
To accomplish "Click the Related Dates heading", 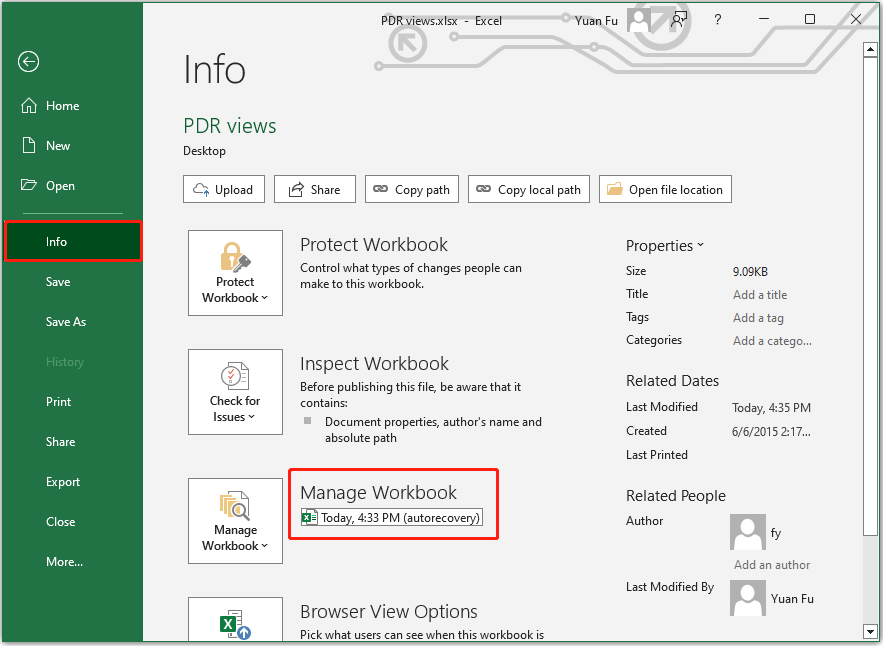I will tap(672, 381).
